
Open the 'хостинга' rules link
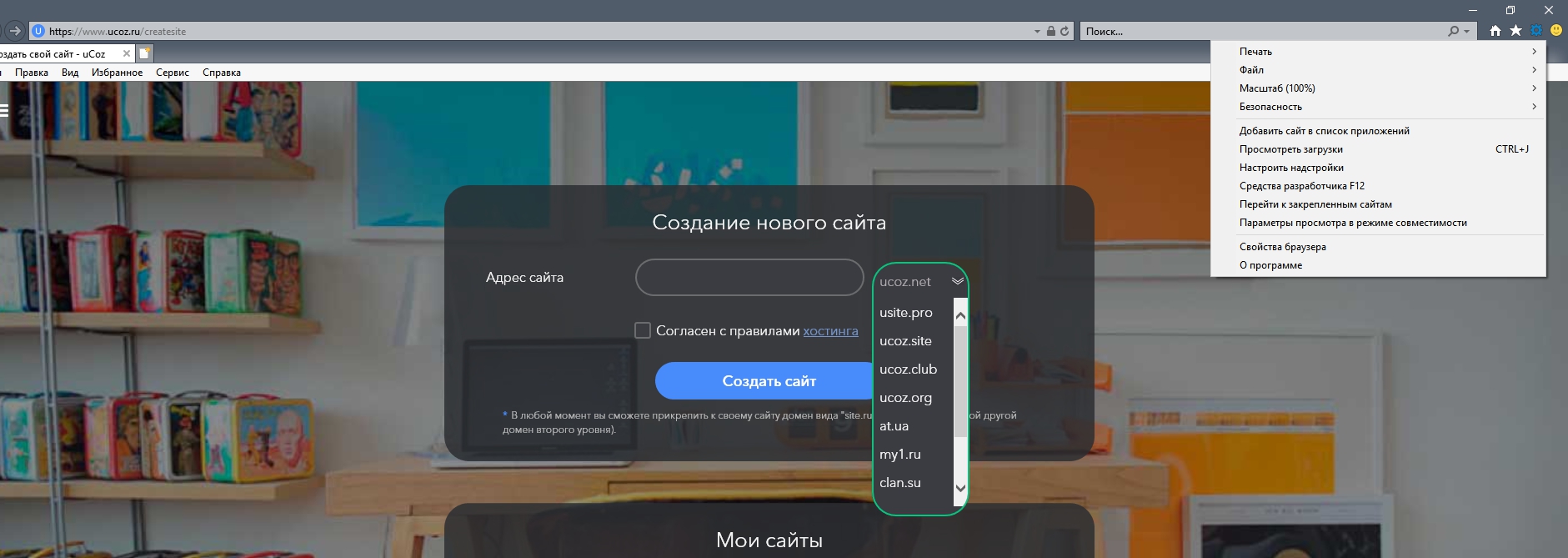pyautogui.click(x=830, y=330)
